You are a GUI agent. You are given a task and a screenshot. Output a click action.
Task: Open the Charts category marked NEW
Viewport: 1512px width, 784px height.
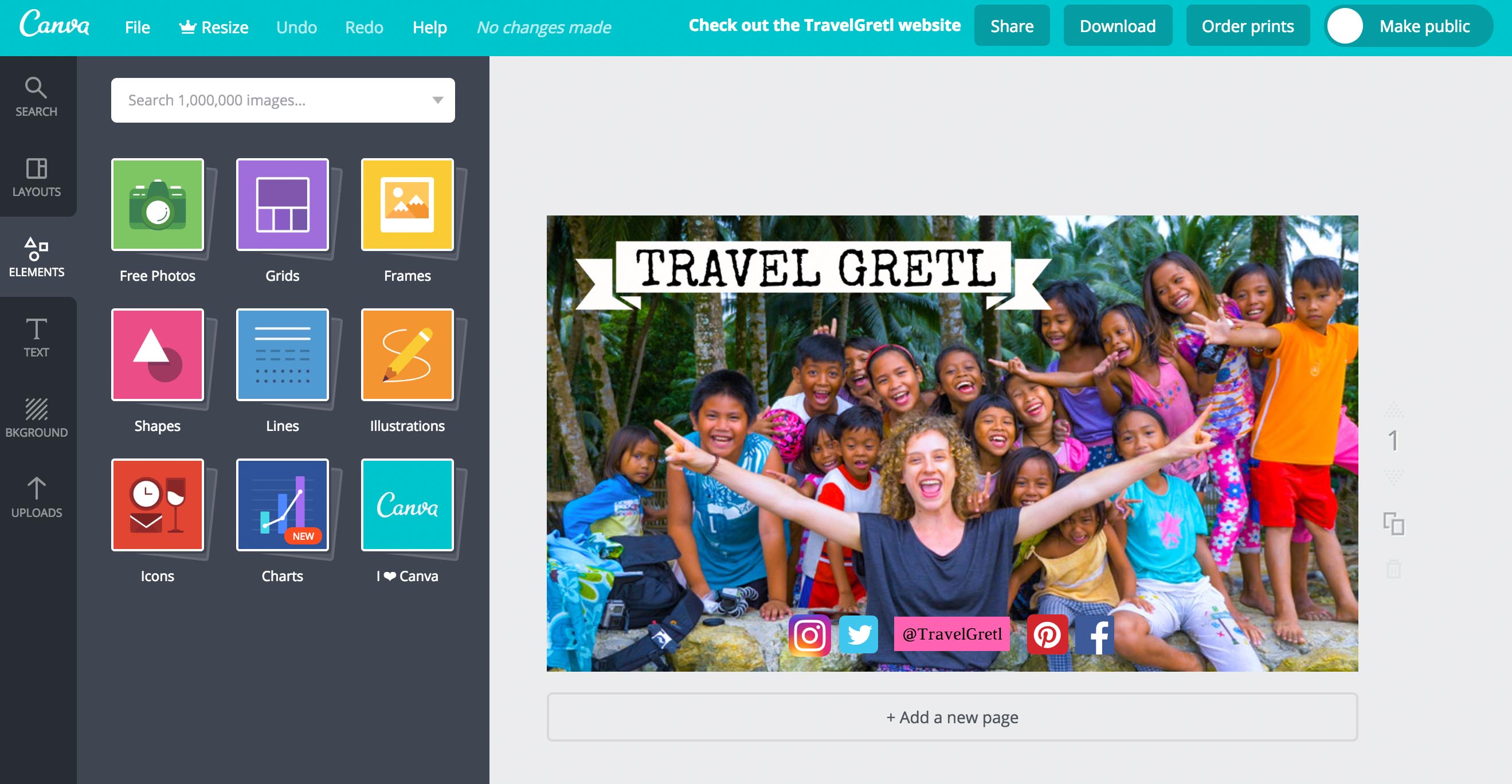click(283, 505)
